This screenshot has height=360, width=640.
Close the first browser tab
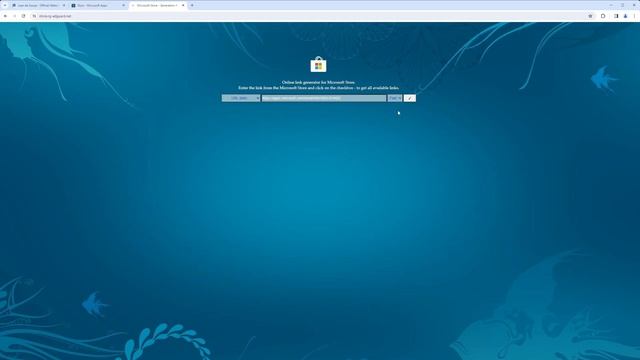pos(64,5)
